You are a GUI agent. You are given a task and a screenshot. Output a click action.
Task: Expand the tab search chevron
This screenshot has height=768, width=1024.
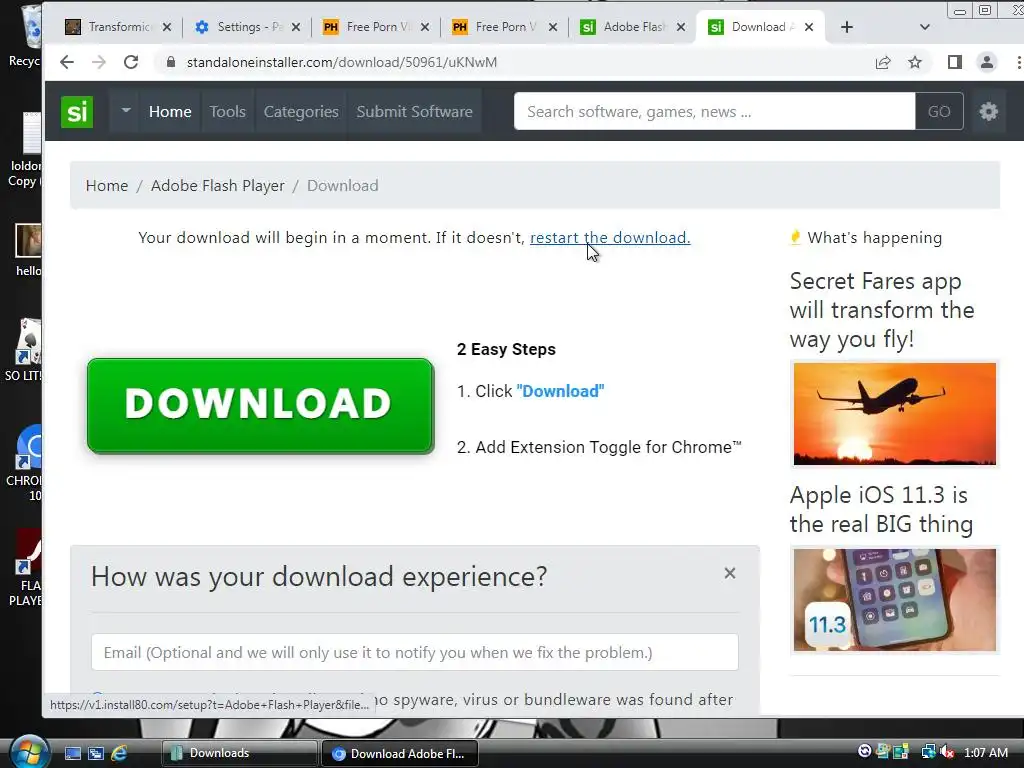pos(924,27)
